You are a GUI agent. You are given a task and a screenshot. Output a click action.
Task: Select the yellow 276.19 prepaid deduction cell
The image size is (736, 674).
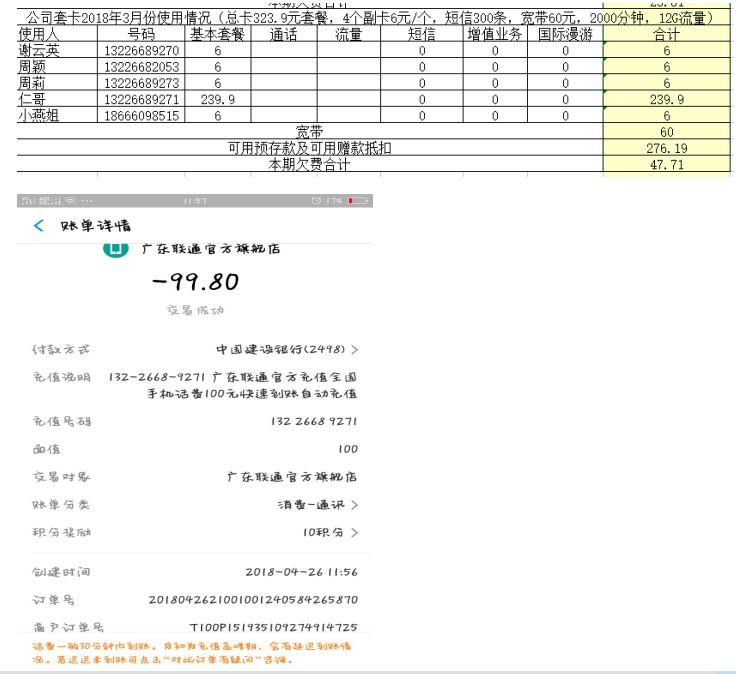click(666, 148)
